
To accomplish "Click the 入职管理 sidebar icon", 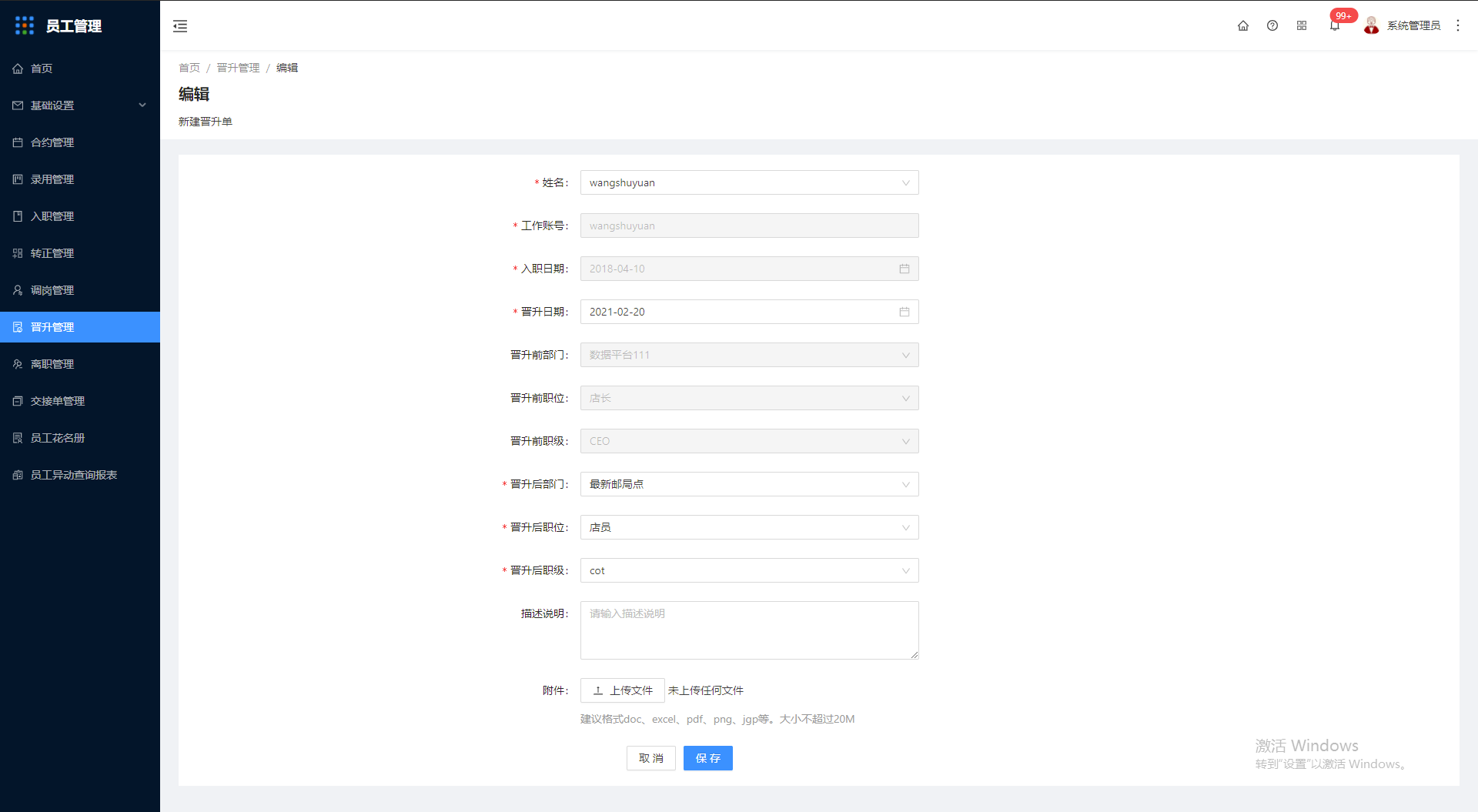I will tap(18, 216).
